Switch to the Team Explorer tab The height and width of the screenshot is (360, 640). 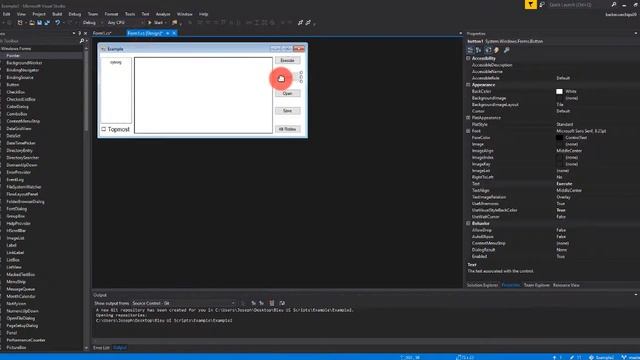click(x=536, y=285)
